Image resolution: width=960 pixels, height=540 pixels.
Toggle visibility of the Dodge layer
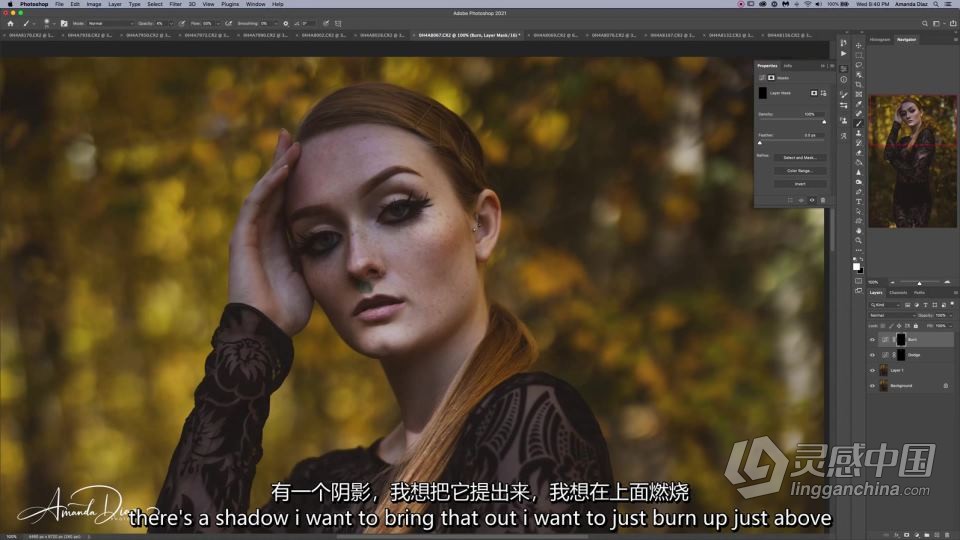point(872,355)
